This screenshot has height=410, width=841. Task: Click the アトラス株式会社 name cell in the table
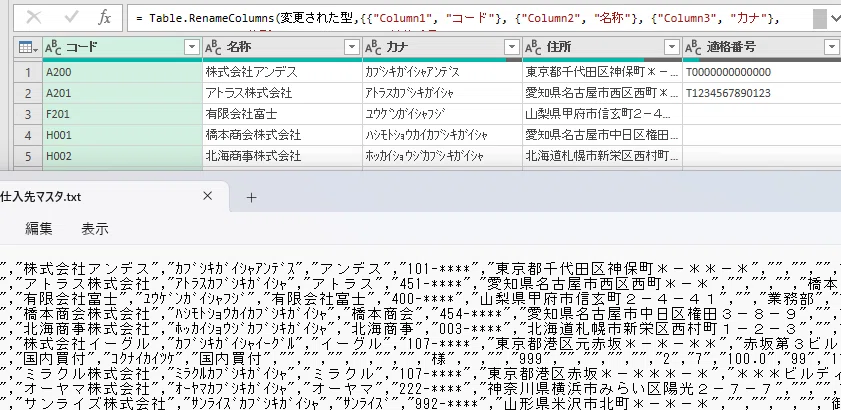283,93
